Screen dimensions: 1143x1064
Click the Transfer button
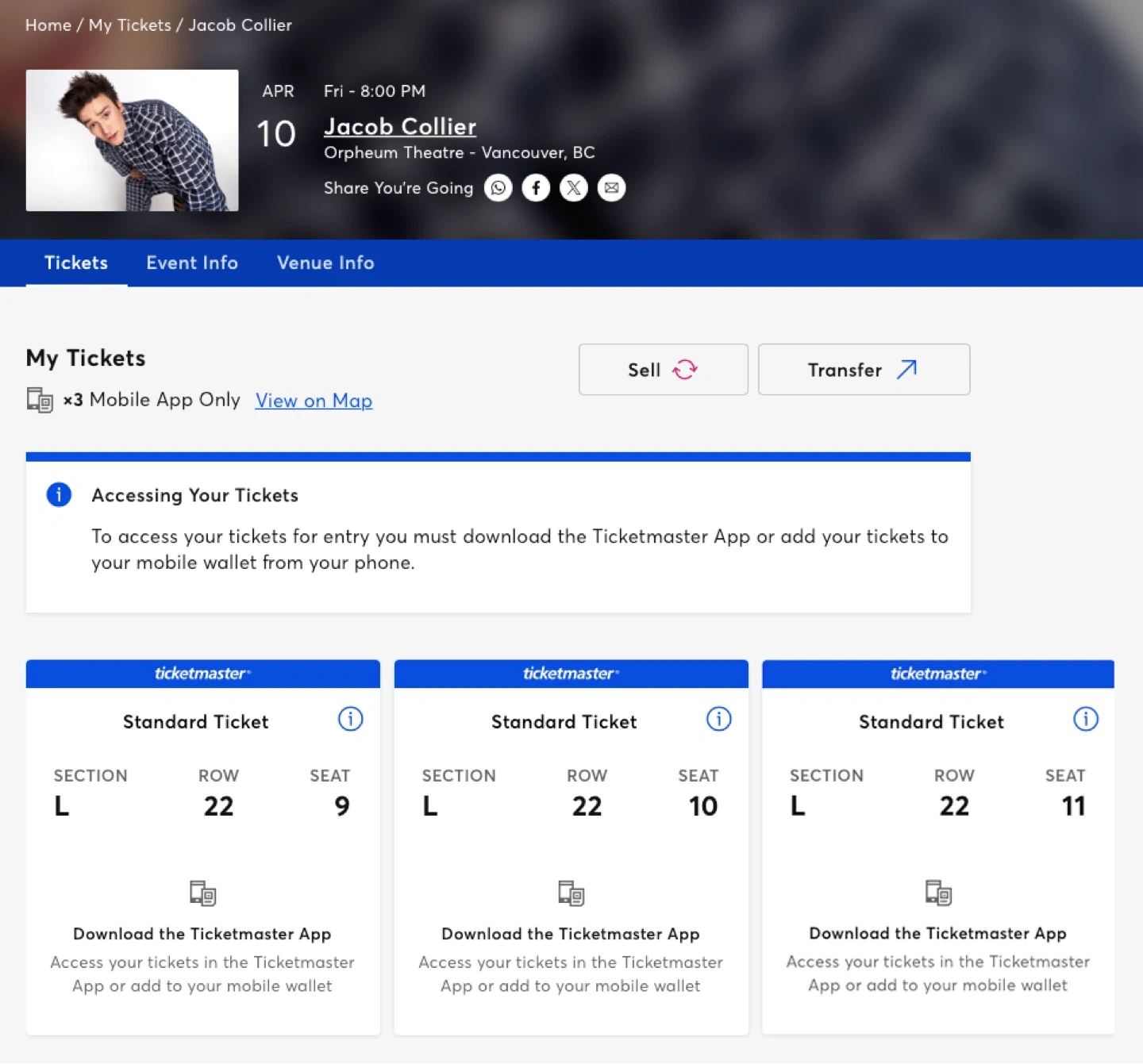pos(864,370)
